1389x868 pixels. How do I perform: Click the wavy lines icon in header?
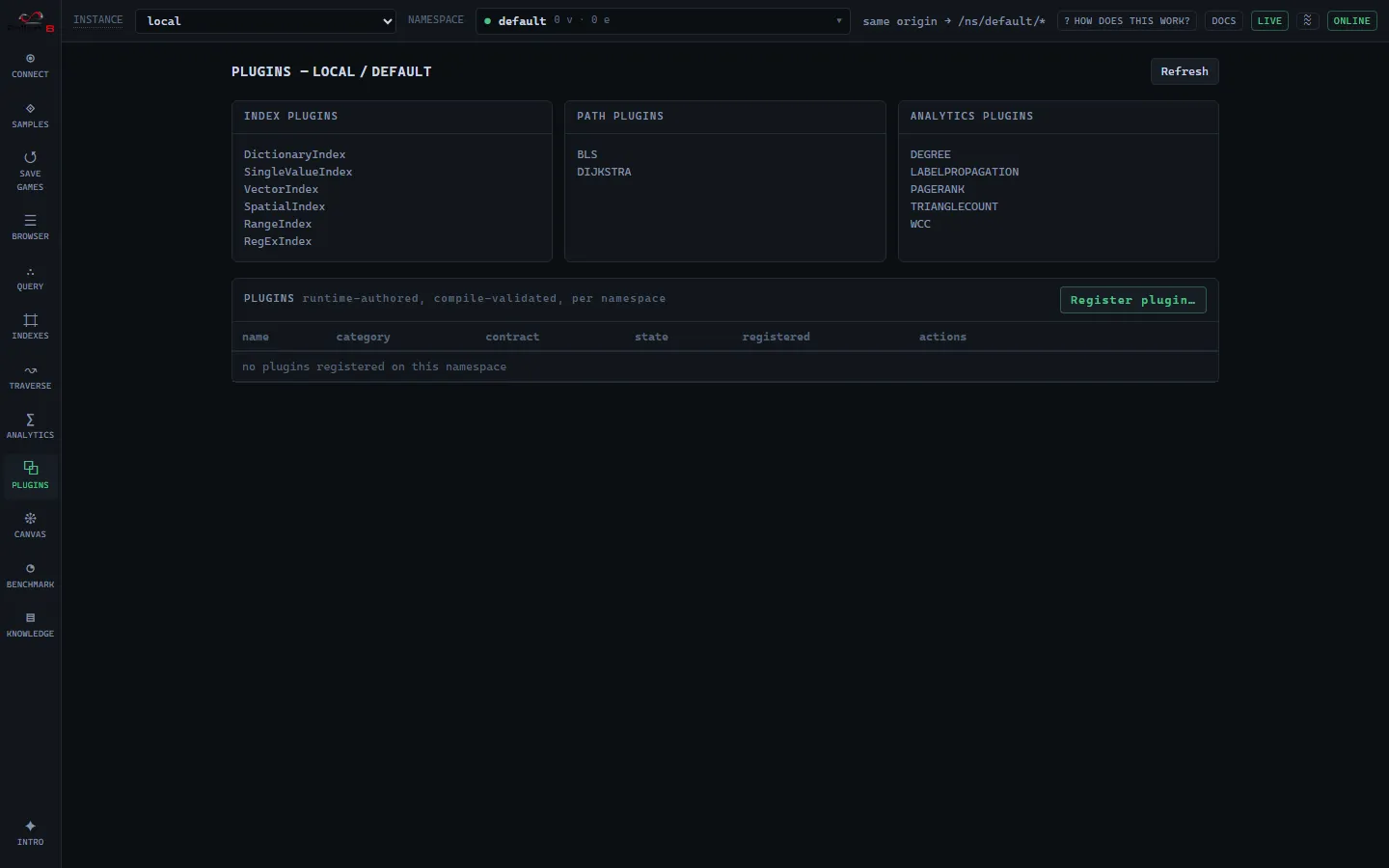(x=1308, y=20)
